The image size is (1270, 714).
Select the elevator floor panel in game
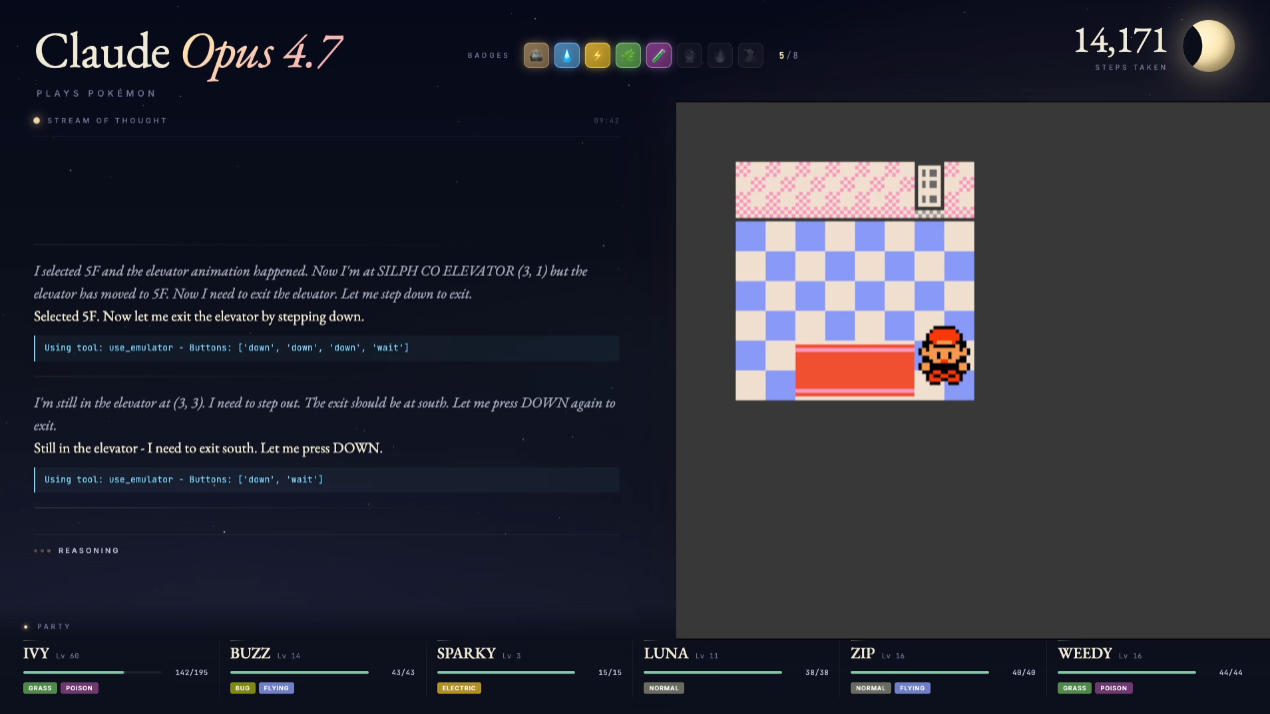coord(929,187)
